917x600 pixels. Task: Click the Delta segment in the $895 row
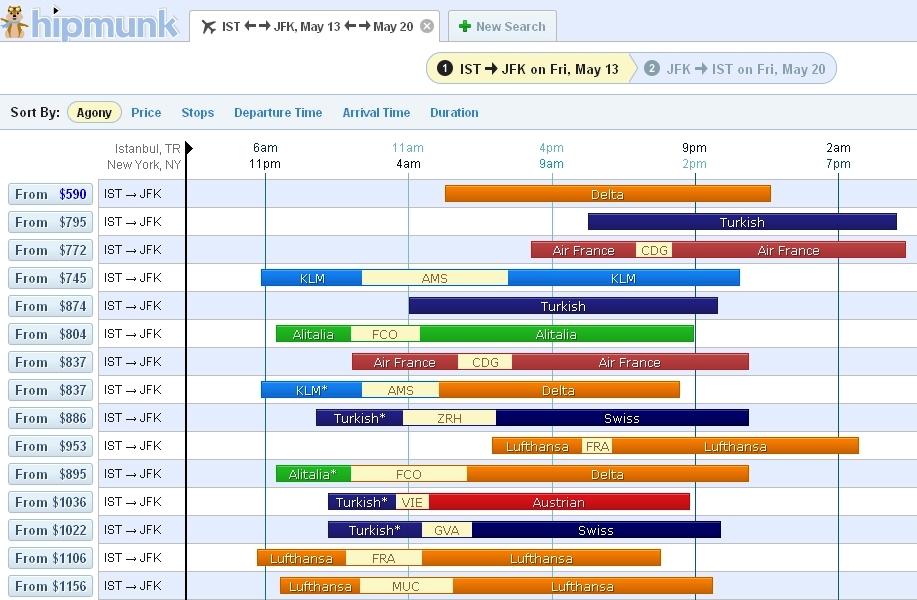(608, 474)
